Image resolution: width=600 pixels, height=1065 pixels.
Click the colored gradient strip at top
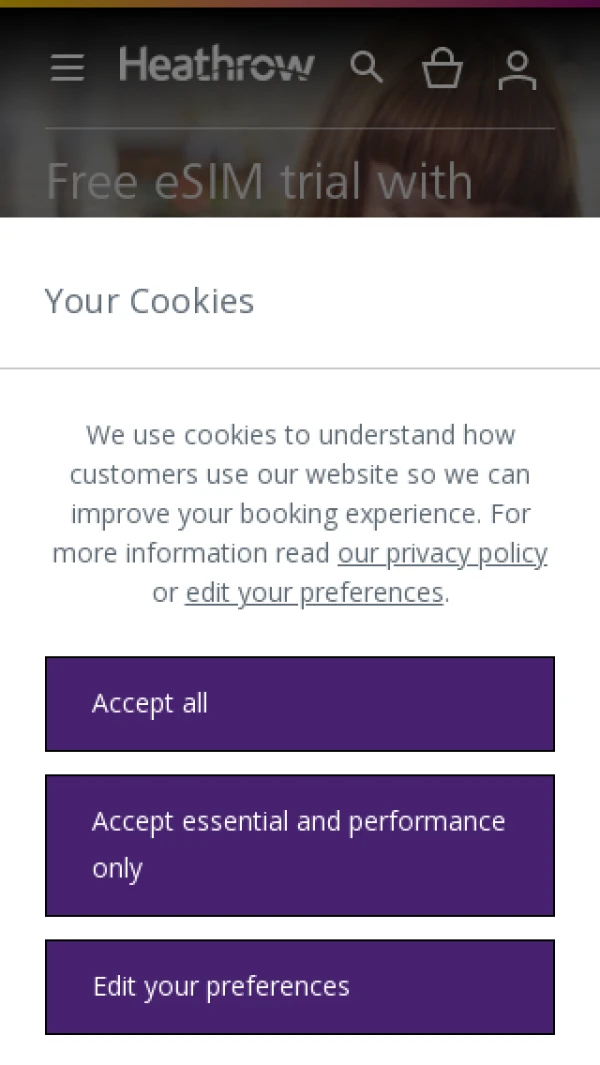[x=300, y=3]
